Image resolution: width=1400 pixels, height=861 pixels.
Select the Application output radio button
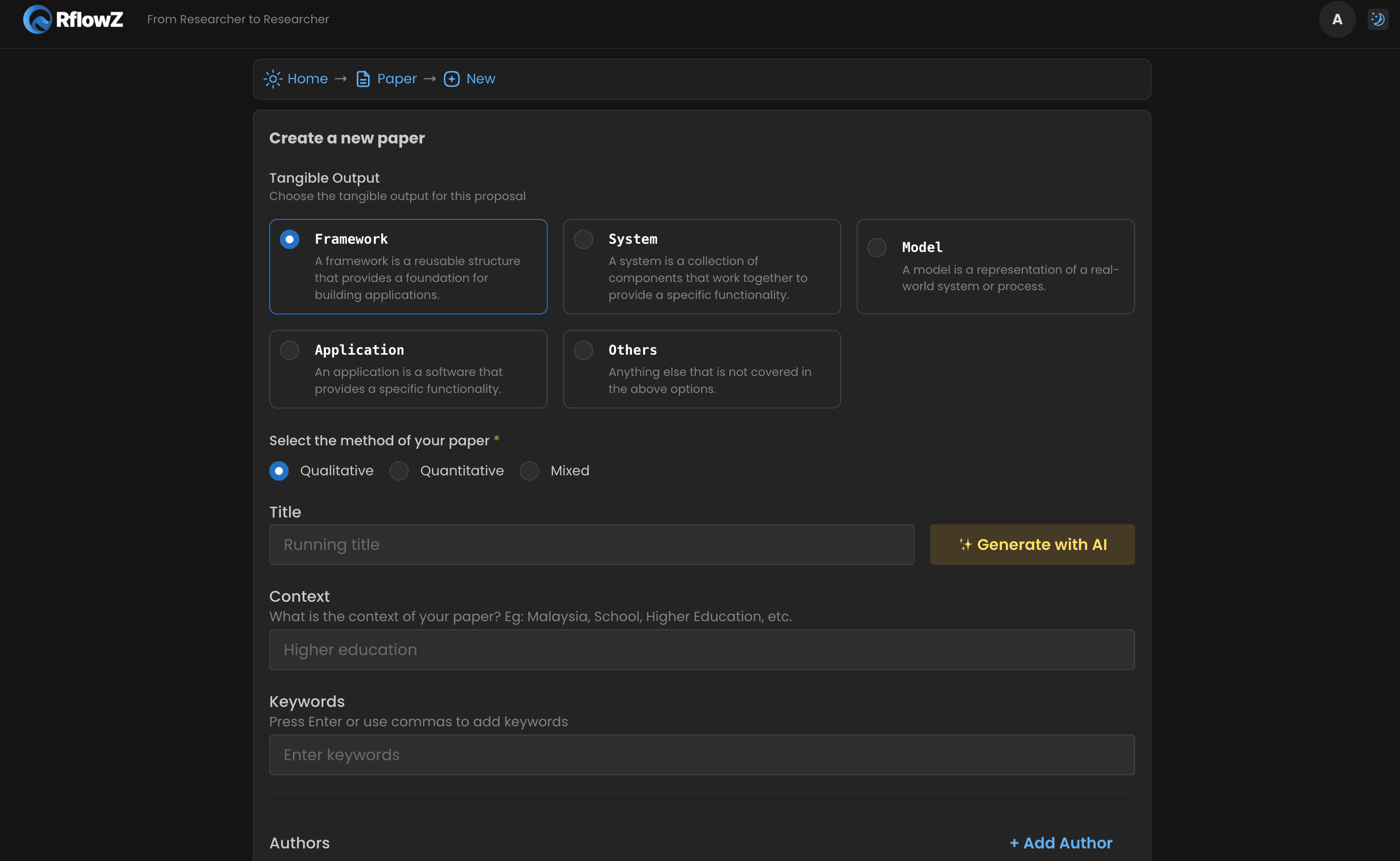pyautogui.click(x=290, y=350)
